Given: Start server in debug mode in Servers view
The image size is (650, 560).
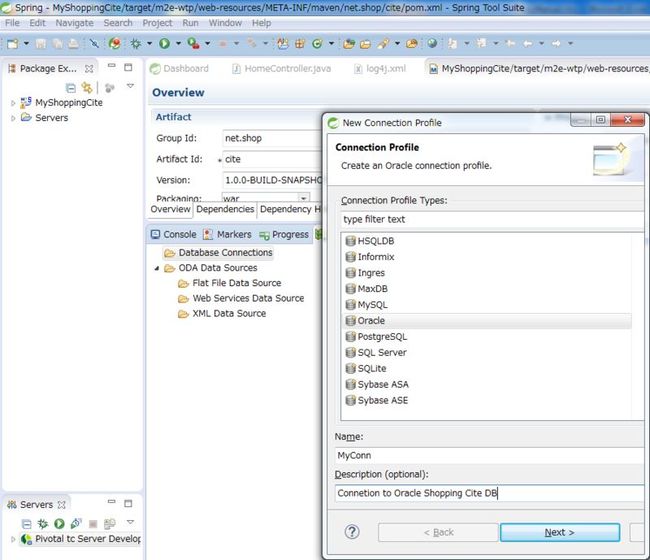Looking at the screenshot, I should click(x=42, y=523).
